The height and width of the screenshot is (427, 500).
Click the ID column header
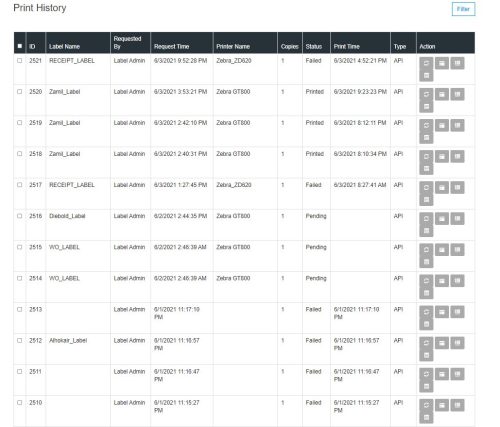32,46
